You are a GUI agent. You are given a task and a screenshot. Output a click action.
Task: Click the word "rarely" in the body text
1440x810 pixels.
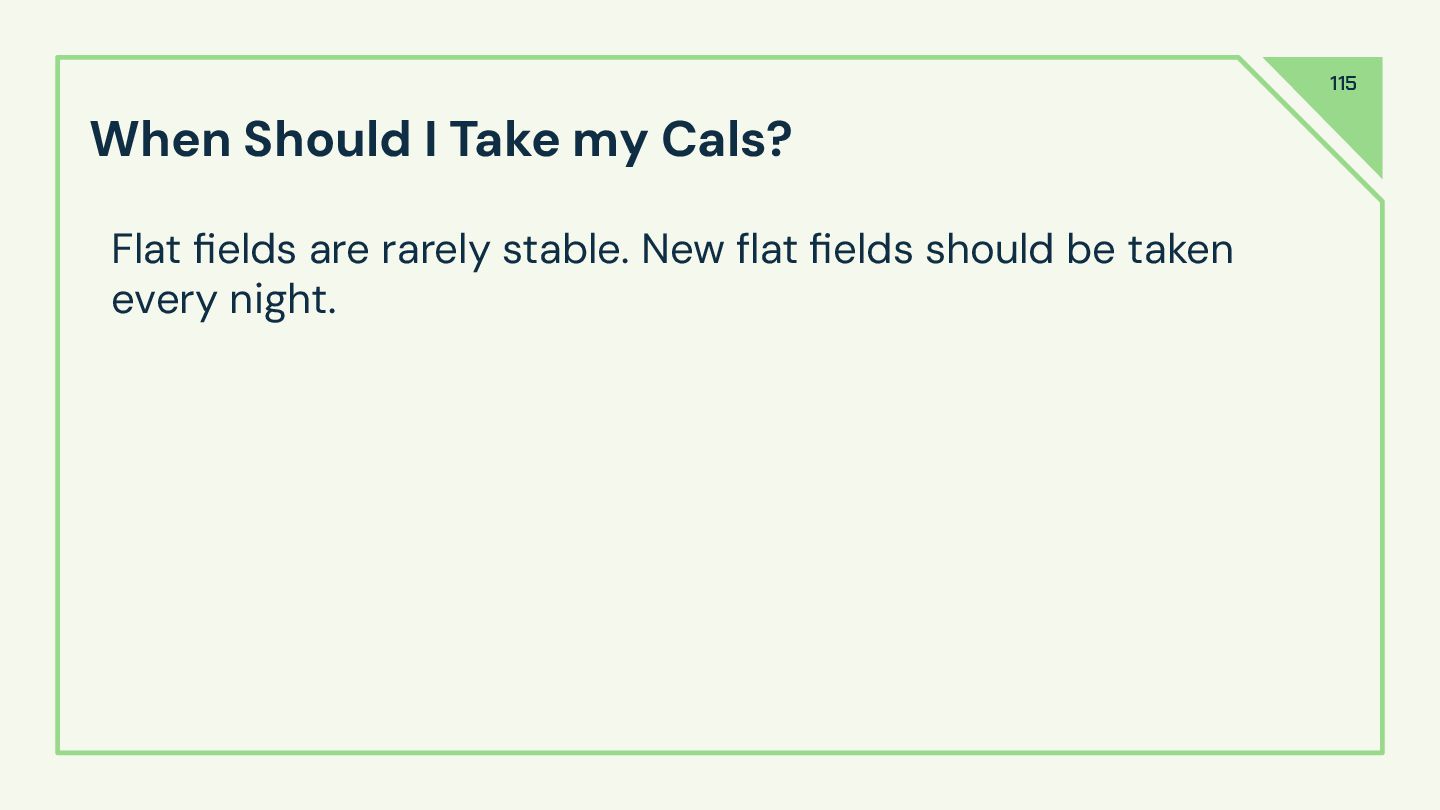coord(436,250)
